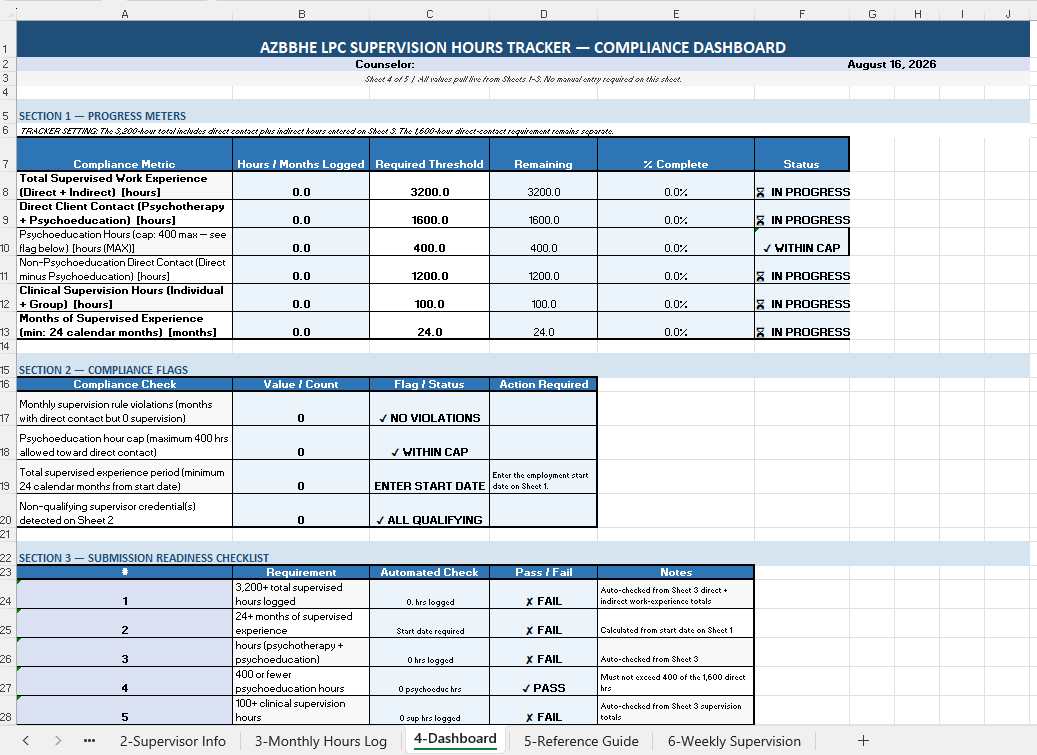The height and width of the screenshot is (755, 1037).
Task: Select column D header
Action: [x=544, y=14]
